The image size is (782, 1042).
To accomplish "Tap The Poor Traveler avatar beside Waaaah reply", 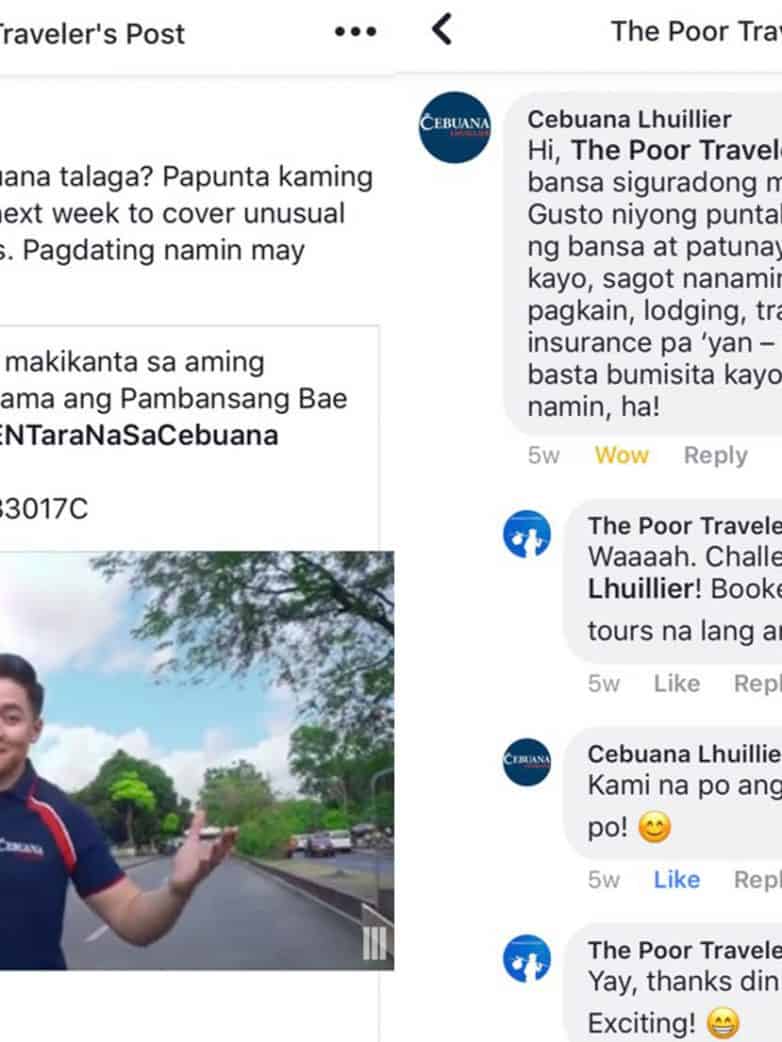I will (x=527, y=534).
